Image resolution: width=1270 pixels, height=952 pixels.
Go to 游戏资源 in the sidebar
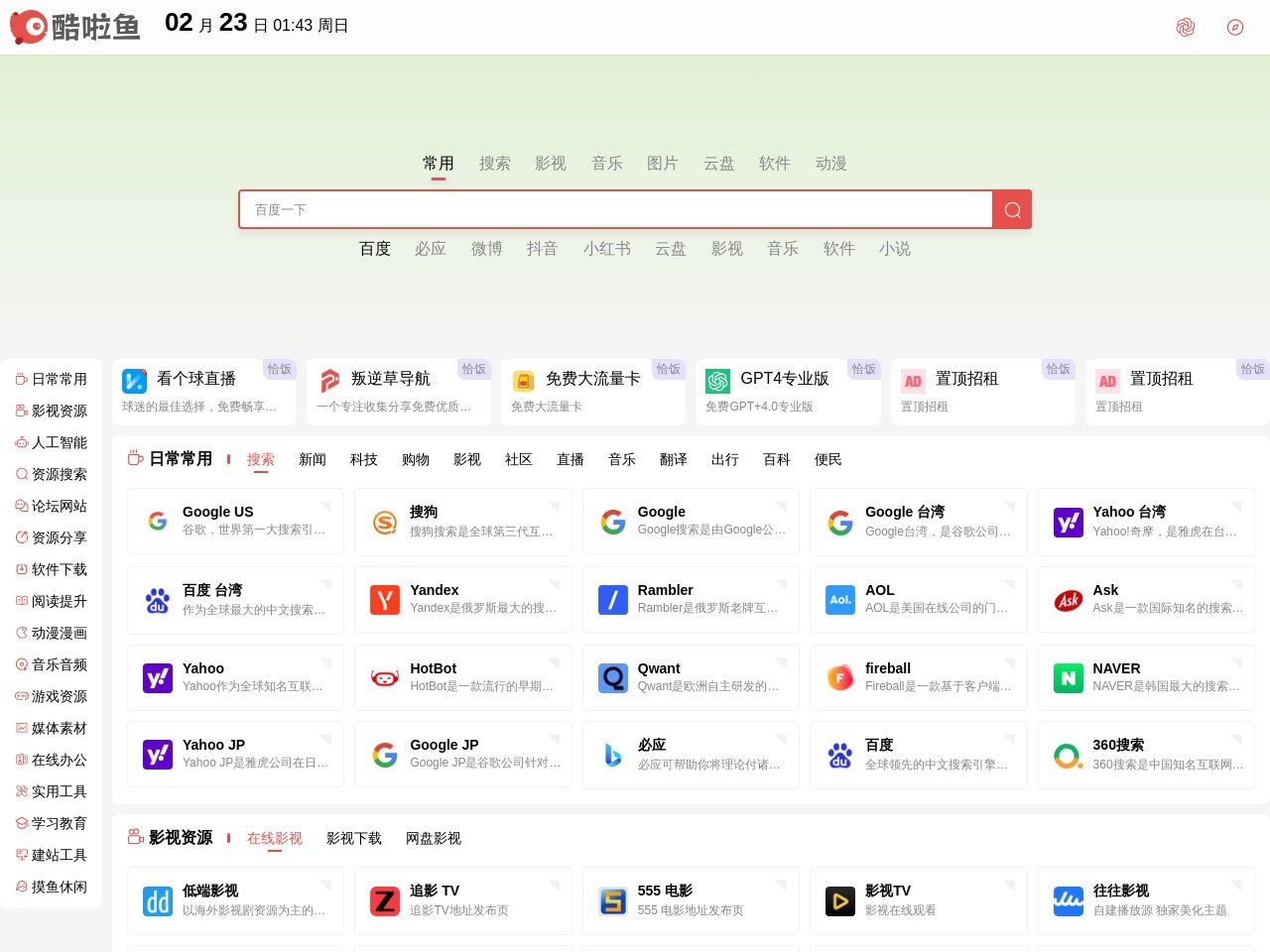[52, 696]
